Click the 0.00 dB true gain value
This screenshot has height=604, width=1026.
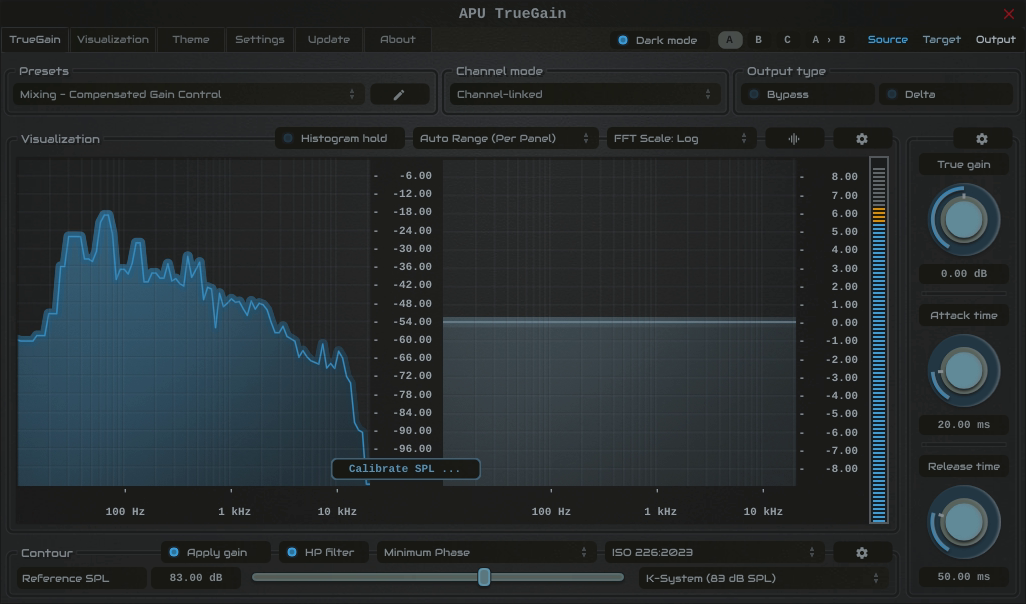(963, 274)
